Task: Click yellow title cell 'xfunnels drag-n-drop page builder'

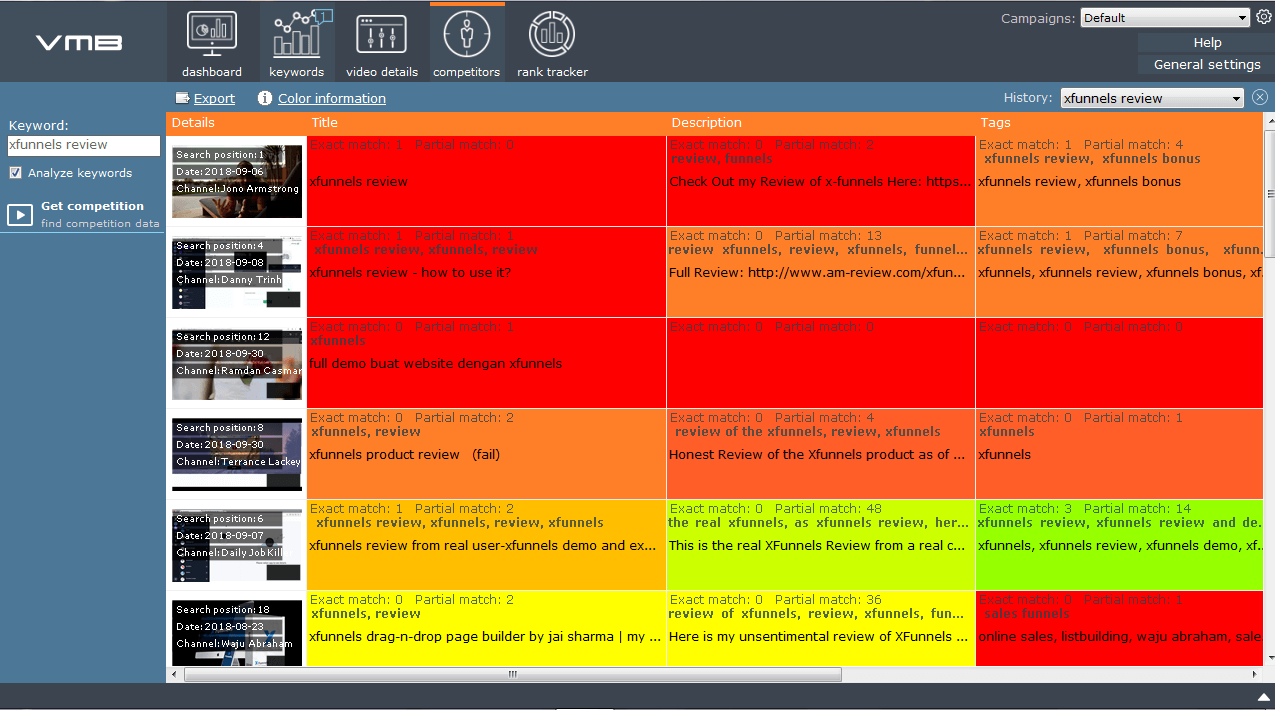Action: click(486, 628)
